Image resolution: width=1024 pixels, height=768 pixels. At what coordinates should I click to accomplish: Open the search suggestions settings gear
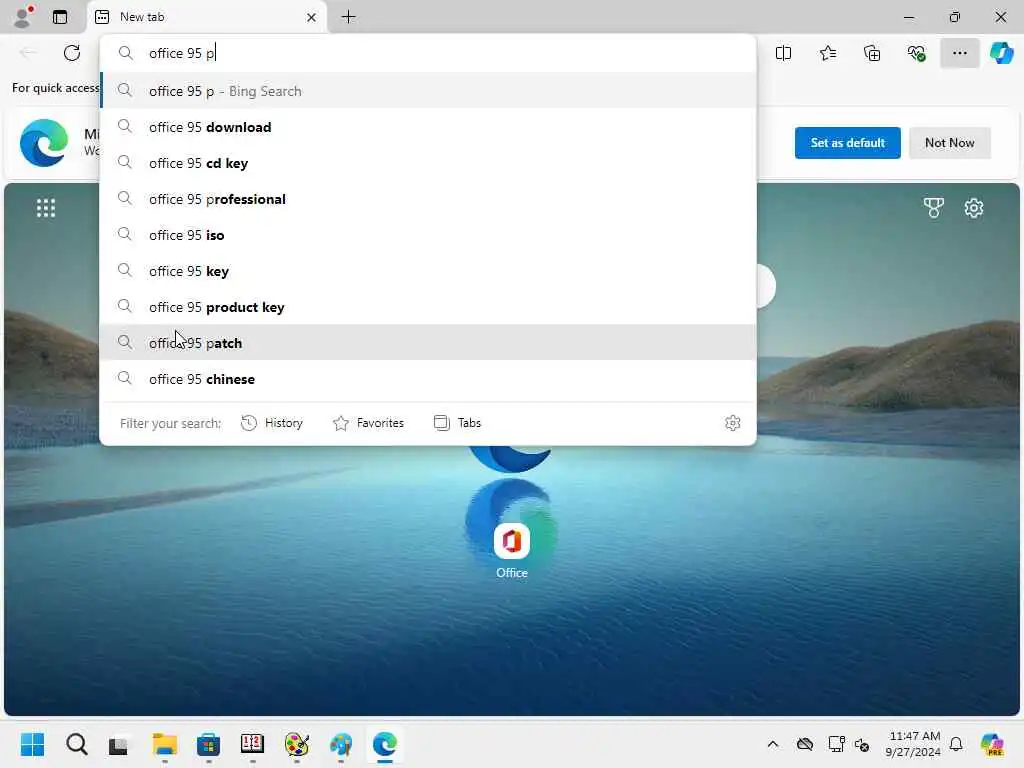733,423
